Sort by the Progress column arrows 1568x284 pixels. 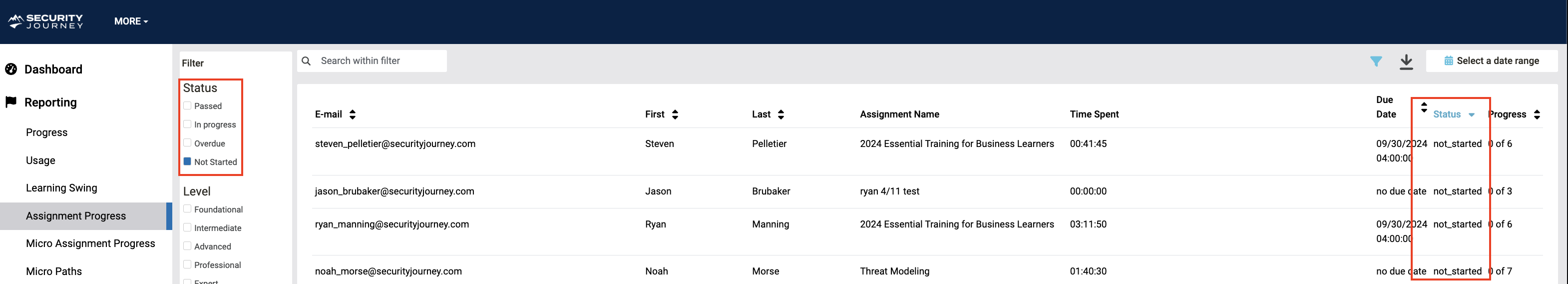1537,114
